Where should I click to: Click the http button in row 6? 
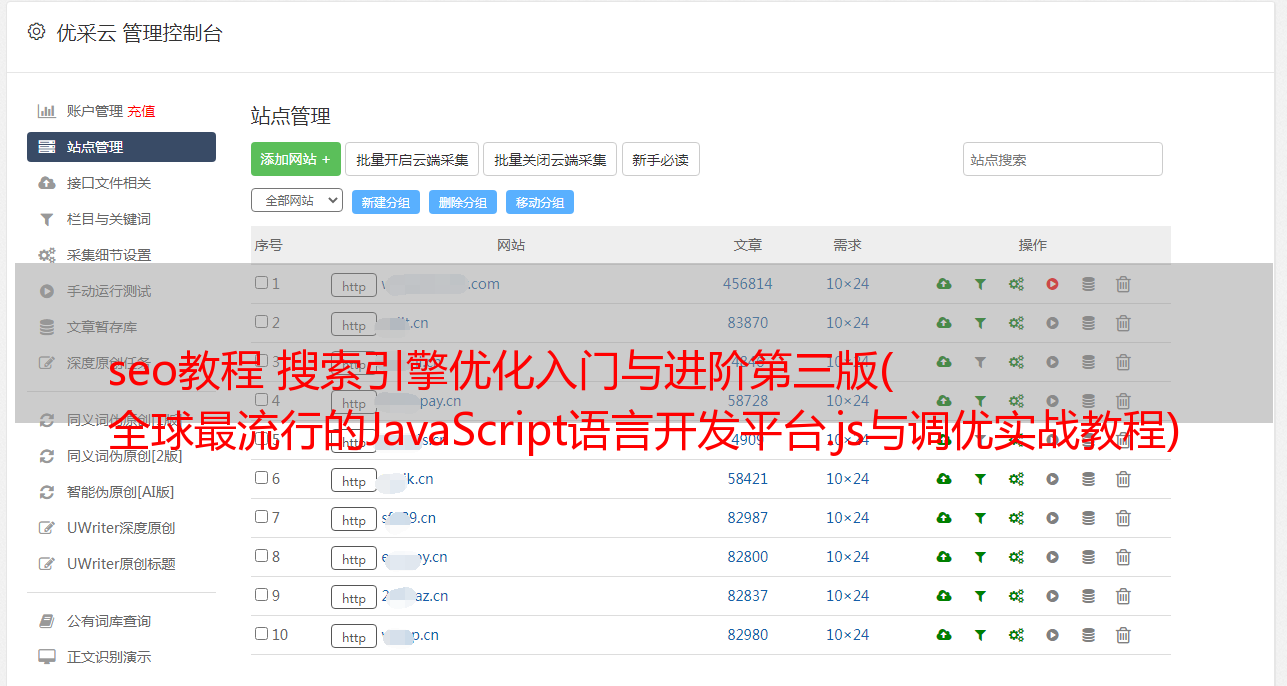tap(354, 481)
